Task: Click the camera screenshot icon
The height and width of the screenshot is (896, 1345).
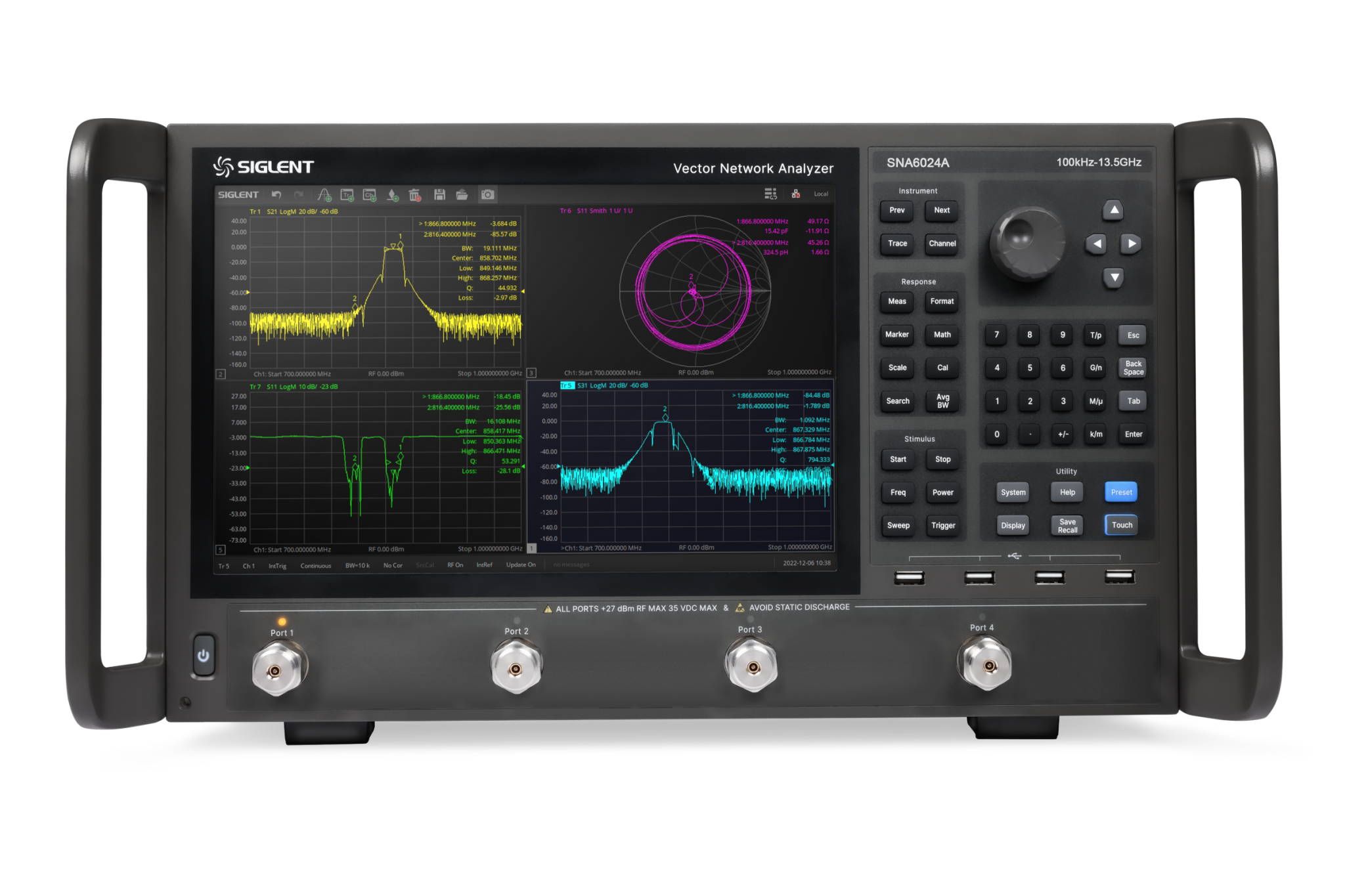Action: pyautogui.click(x=487, y=195)
